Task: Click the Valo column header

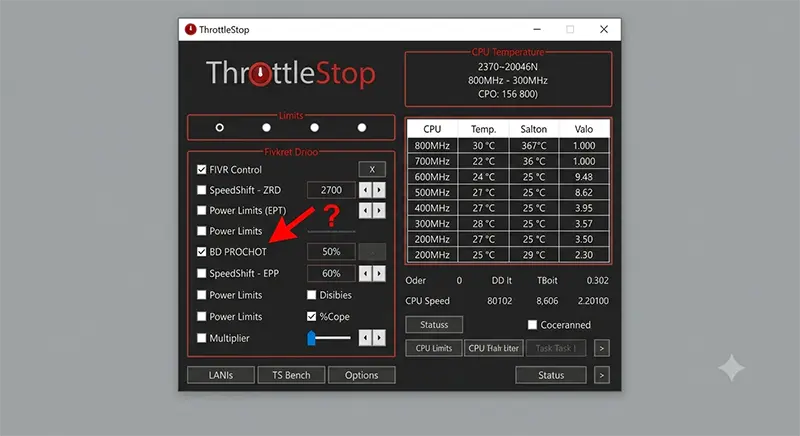Action: tap(584, 129)
